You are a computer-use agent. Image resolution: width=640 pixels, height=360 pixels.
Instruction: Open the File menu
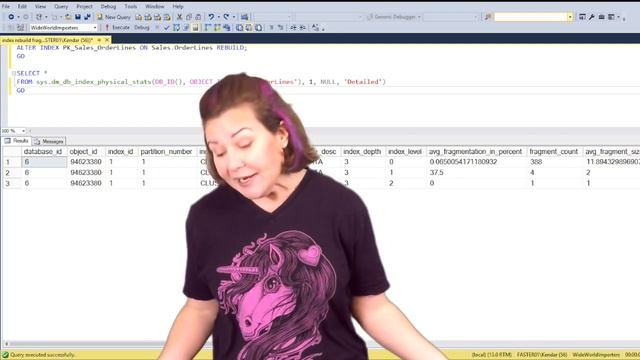6,7
